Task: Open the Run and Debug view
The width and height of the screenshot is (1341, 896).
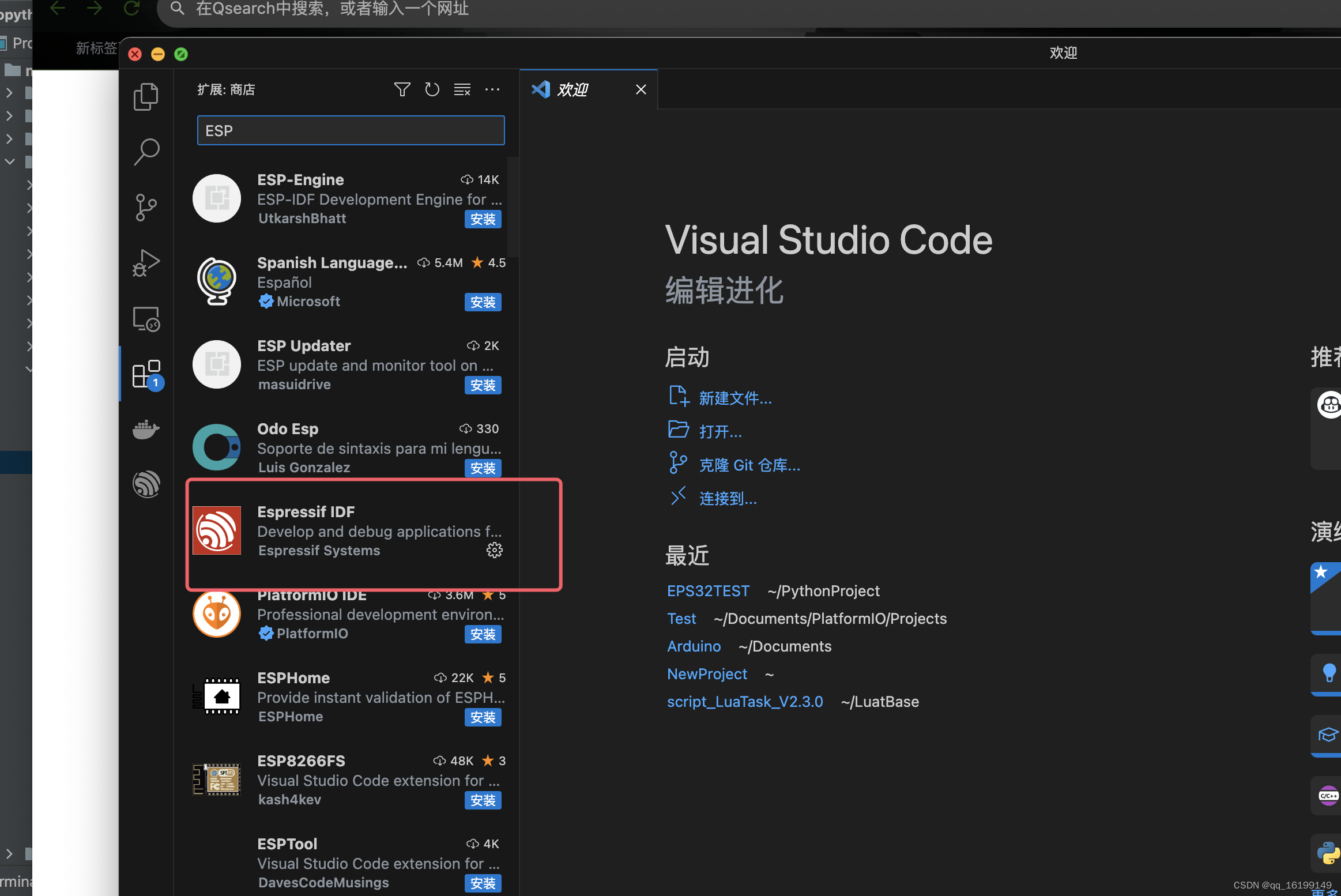Action: [x=145, y=262]
